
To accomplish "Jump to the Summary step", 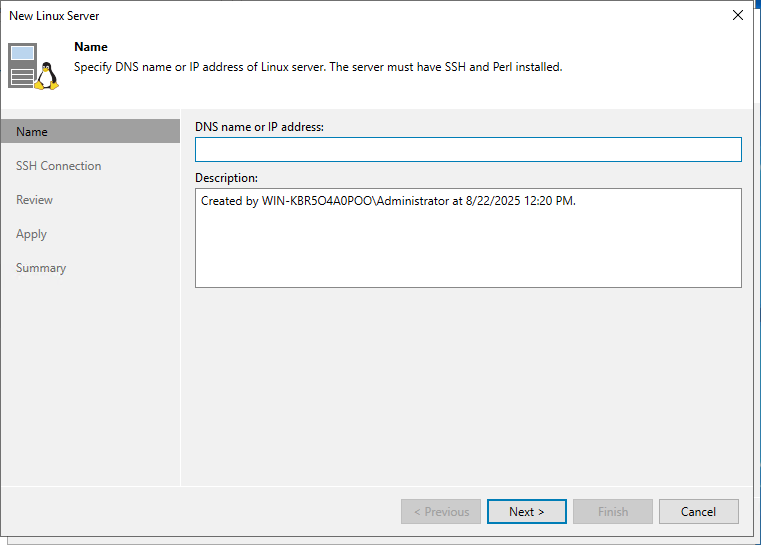I will pyautogui.click(x=41, y=268).
